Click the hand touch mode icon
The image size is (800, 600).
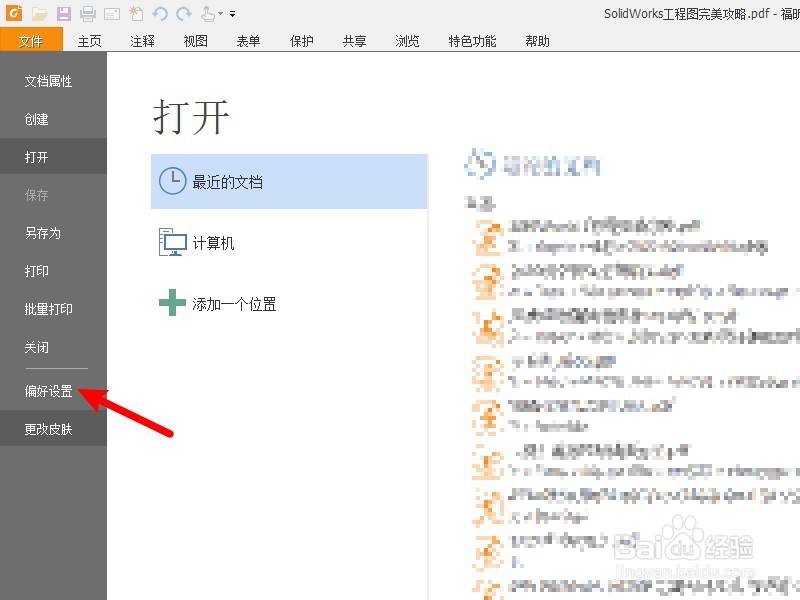[207, 14]
